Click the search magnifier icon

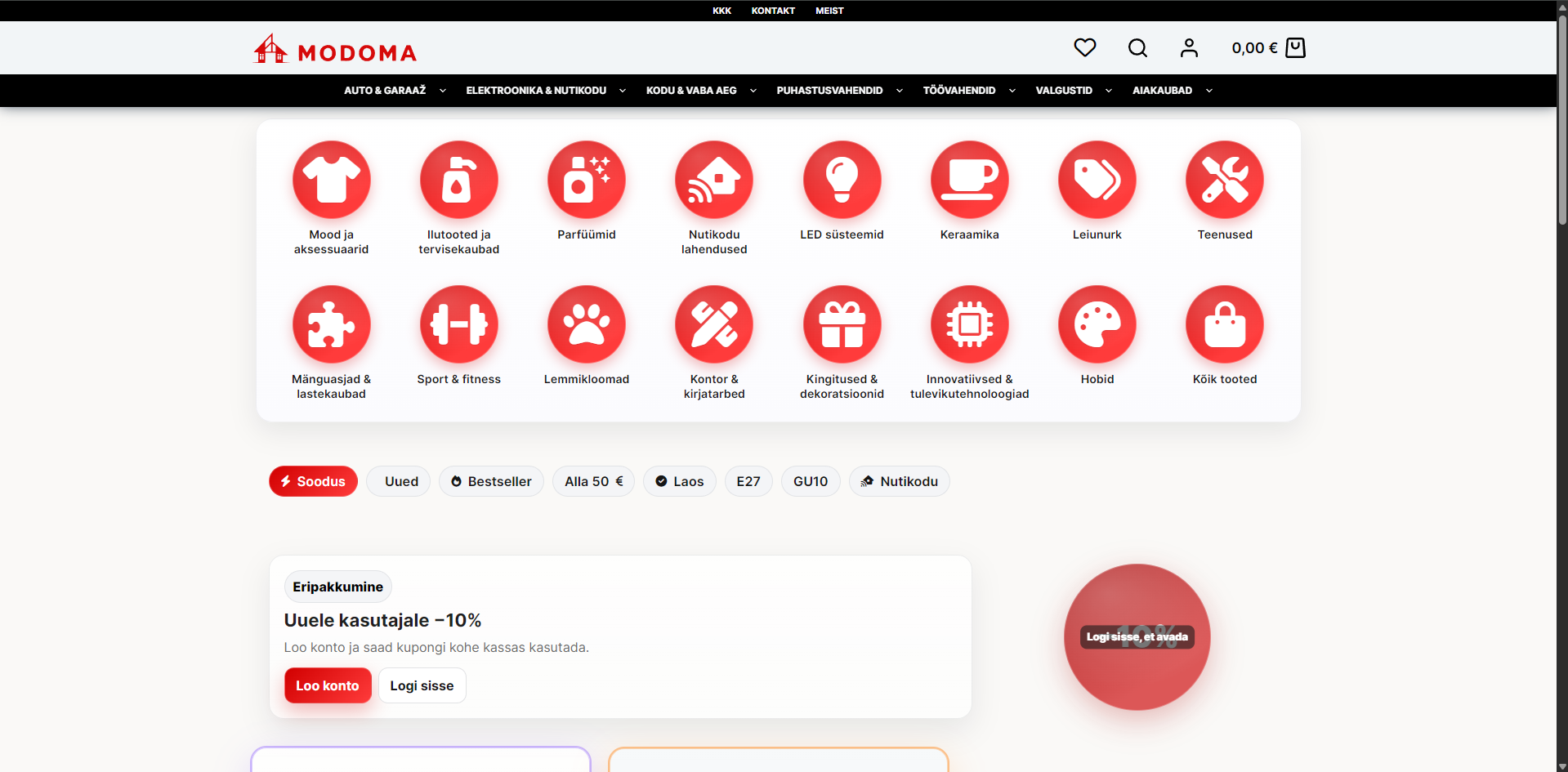pos(1137,48)
